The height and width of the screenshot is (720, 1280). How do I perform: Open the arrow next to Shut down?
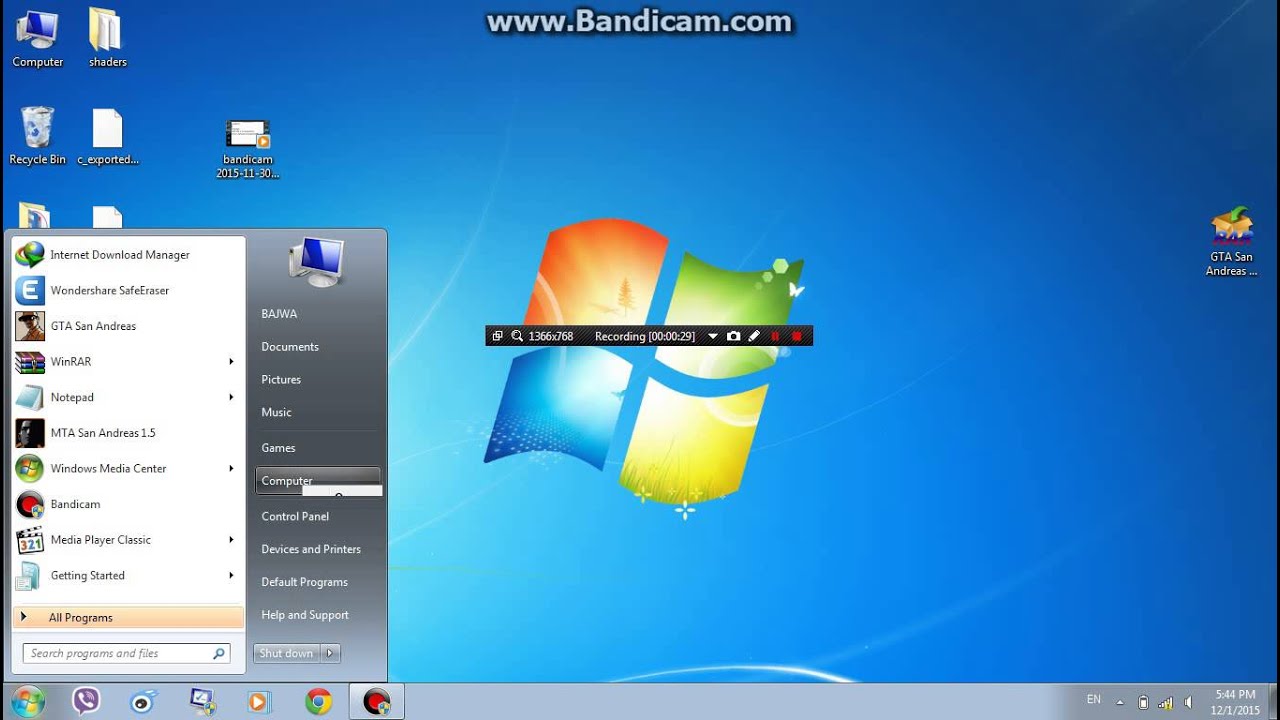click(x=330, y=653)
